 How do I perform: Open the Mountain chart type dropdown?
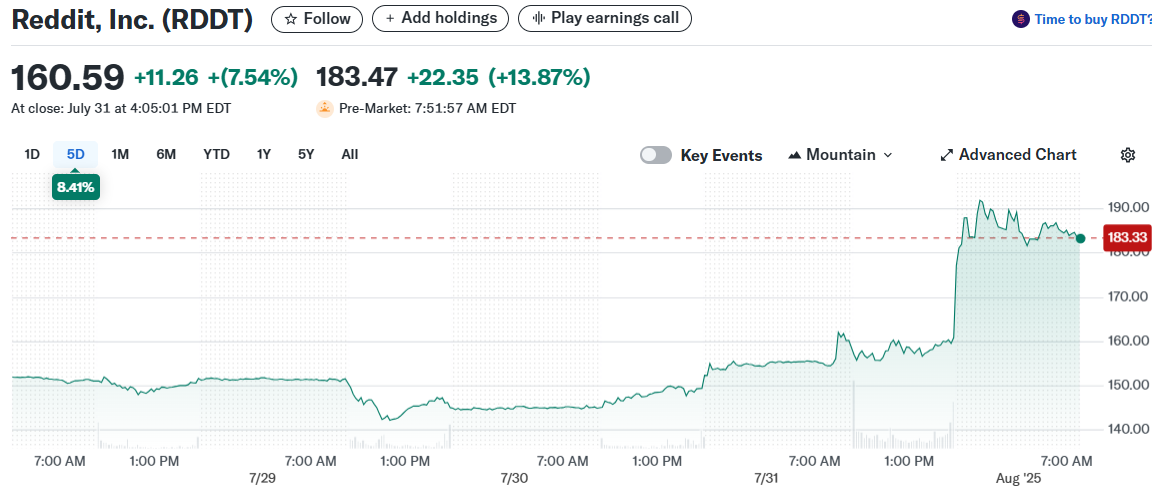(840, 155)
